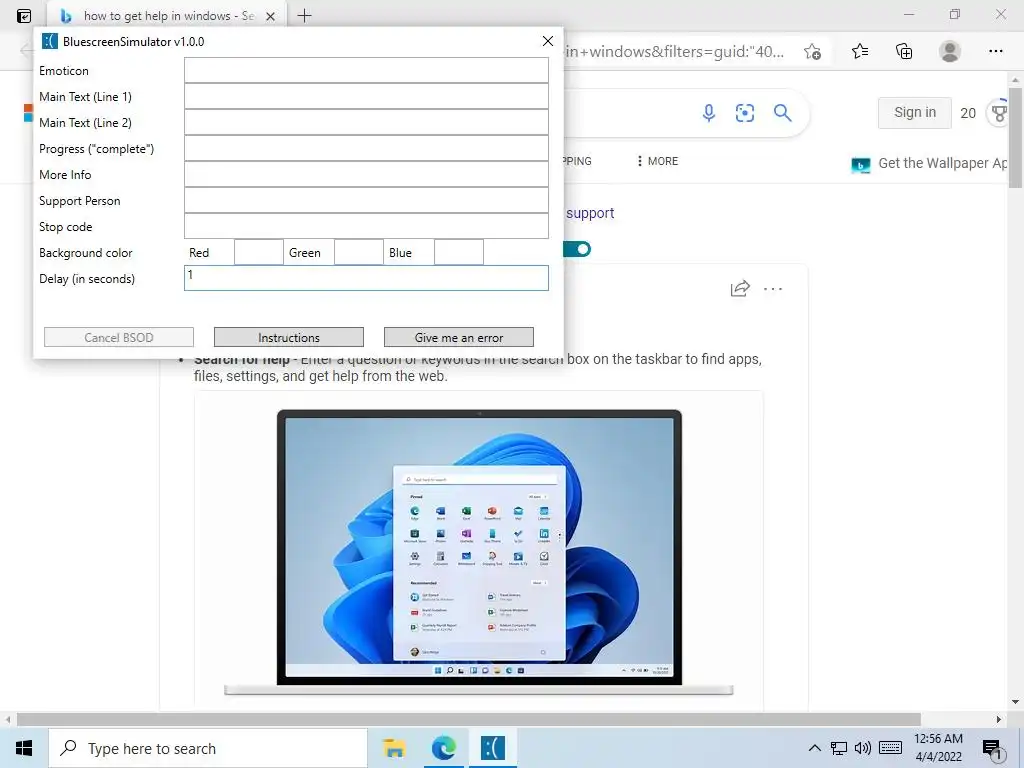1024x768 pixels.
Task: Show hidden system tray icons
Action: [x=814, y=748]
